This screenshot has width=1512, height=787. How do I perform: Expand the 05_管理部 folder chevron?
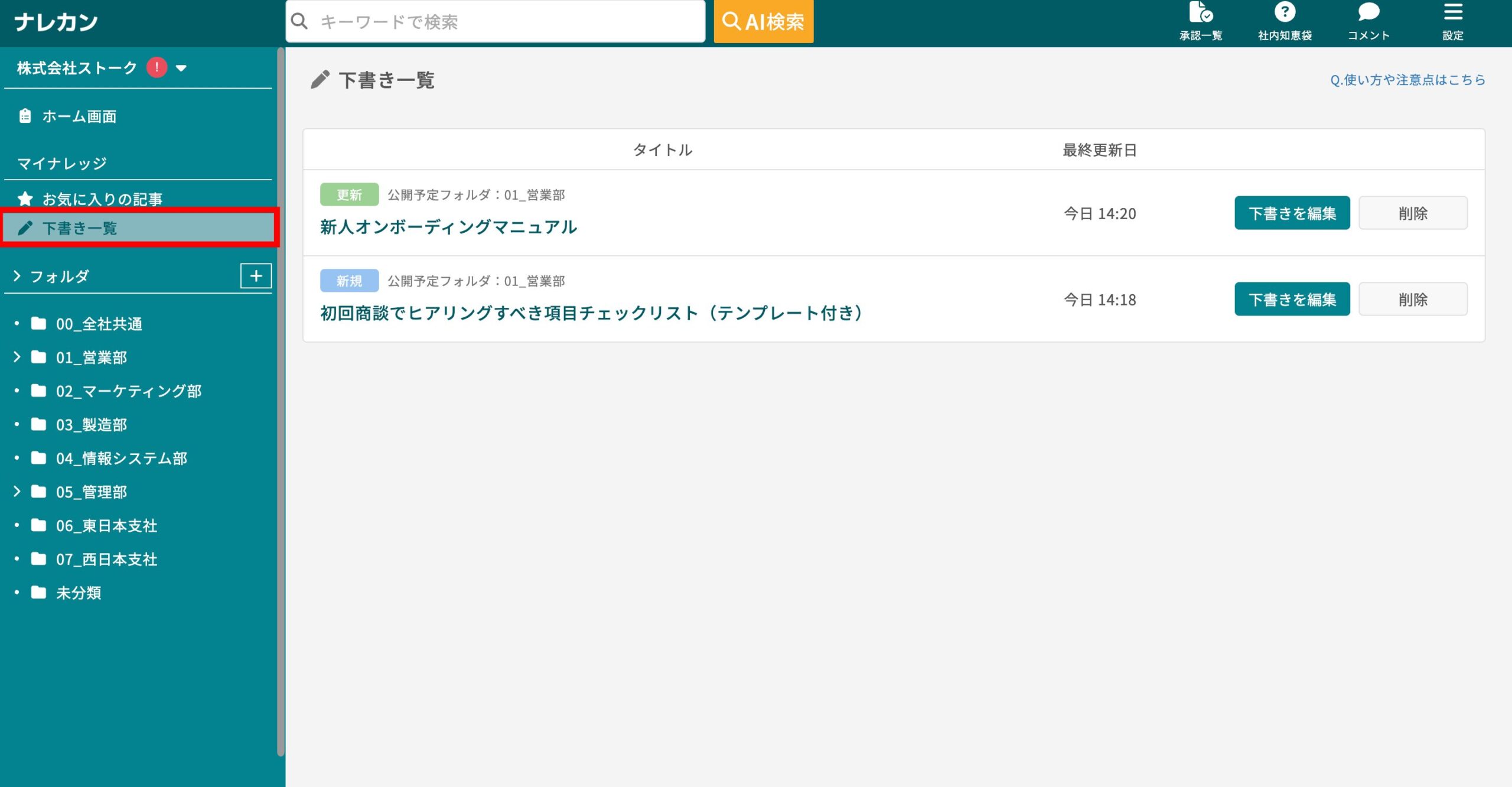click(17, 492)
